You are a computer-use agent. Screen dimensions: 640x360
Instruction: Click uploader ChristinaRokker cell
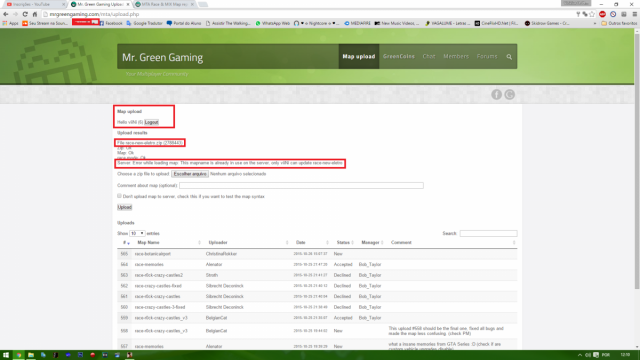tap(221, 254)
